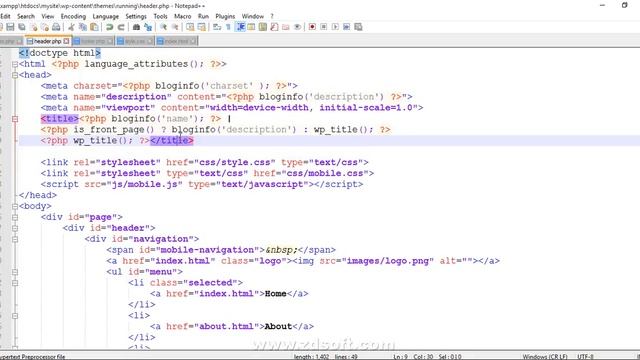
Task: Open the Plugins menu
Action: click(225, 16)
